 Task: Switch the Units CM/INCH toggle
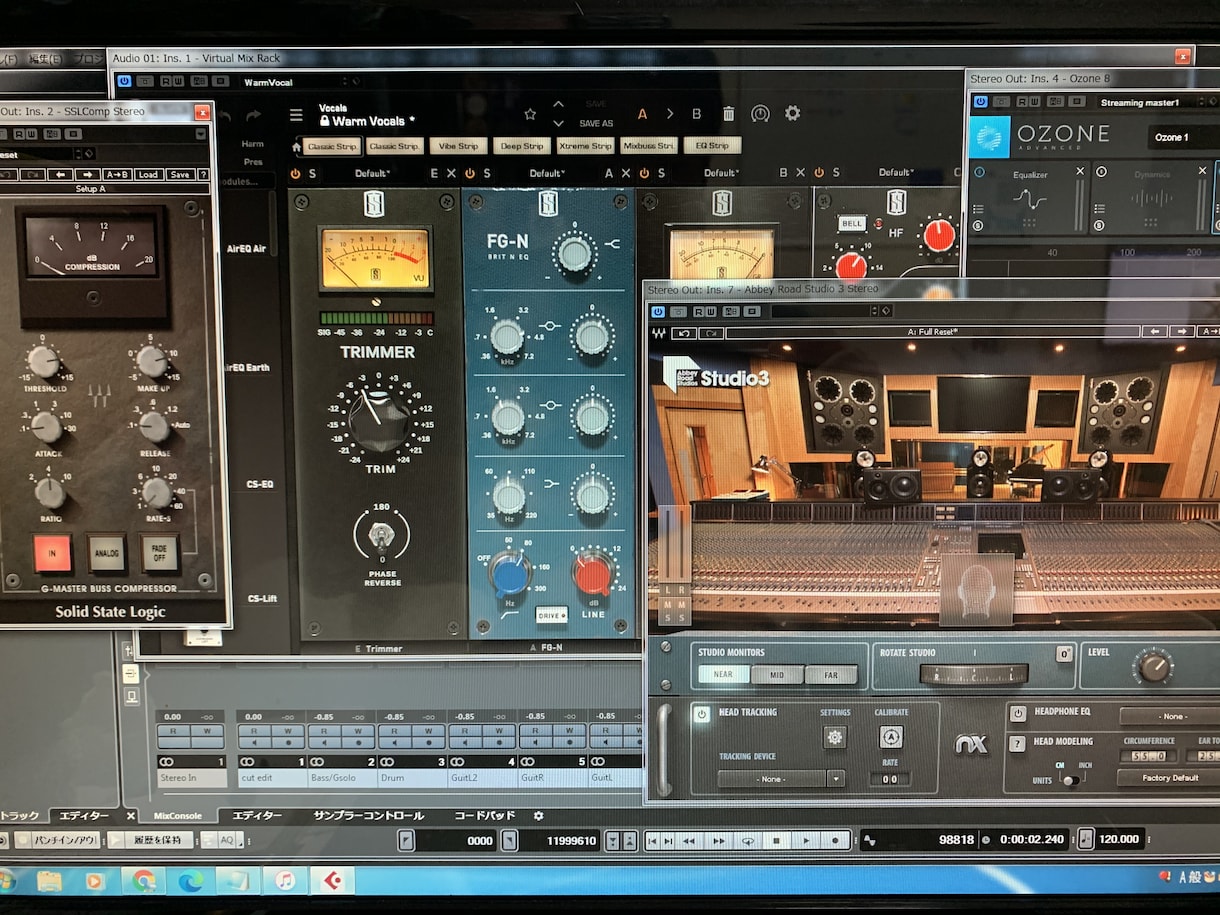point(1069,779)
